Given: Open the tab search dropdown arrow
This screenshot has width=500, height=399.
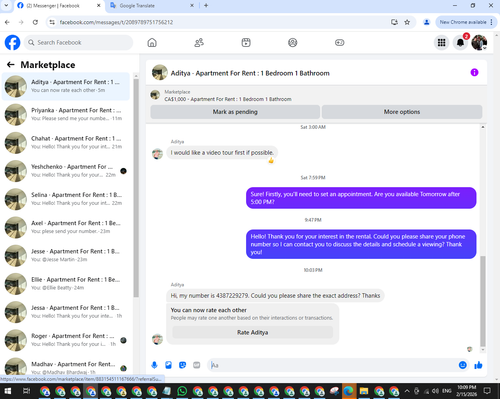Looking at the screenshot, I should tap(6, 5).
